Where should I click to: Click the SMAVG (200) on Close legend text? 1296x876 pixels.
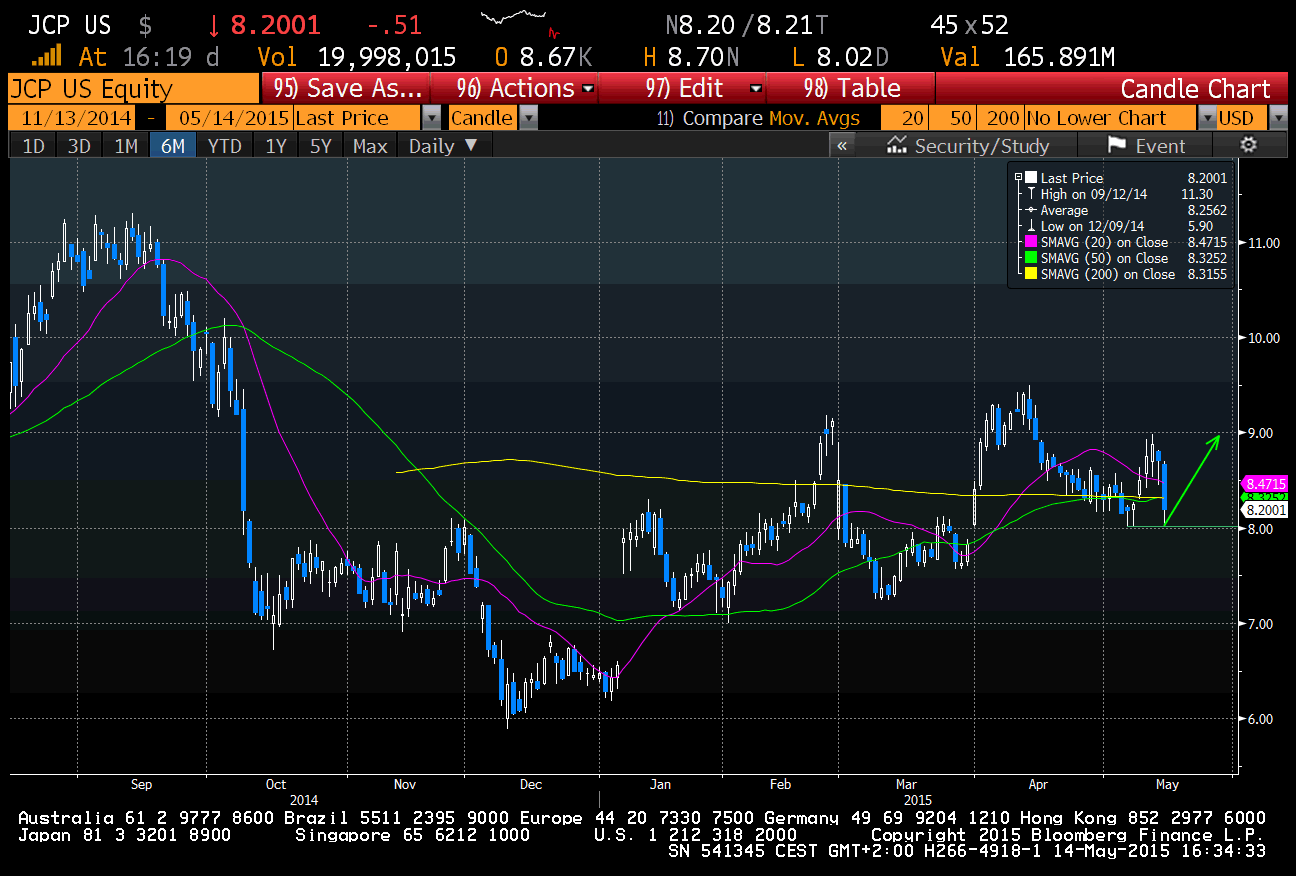click(1108, 274)
